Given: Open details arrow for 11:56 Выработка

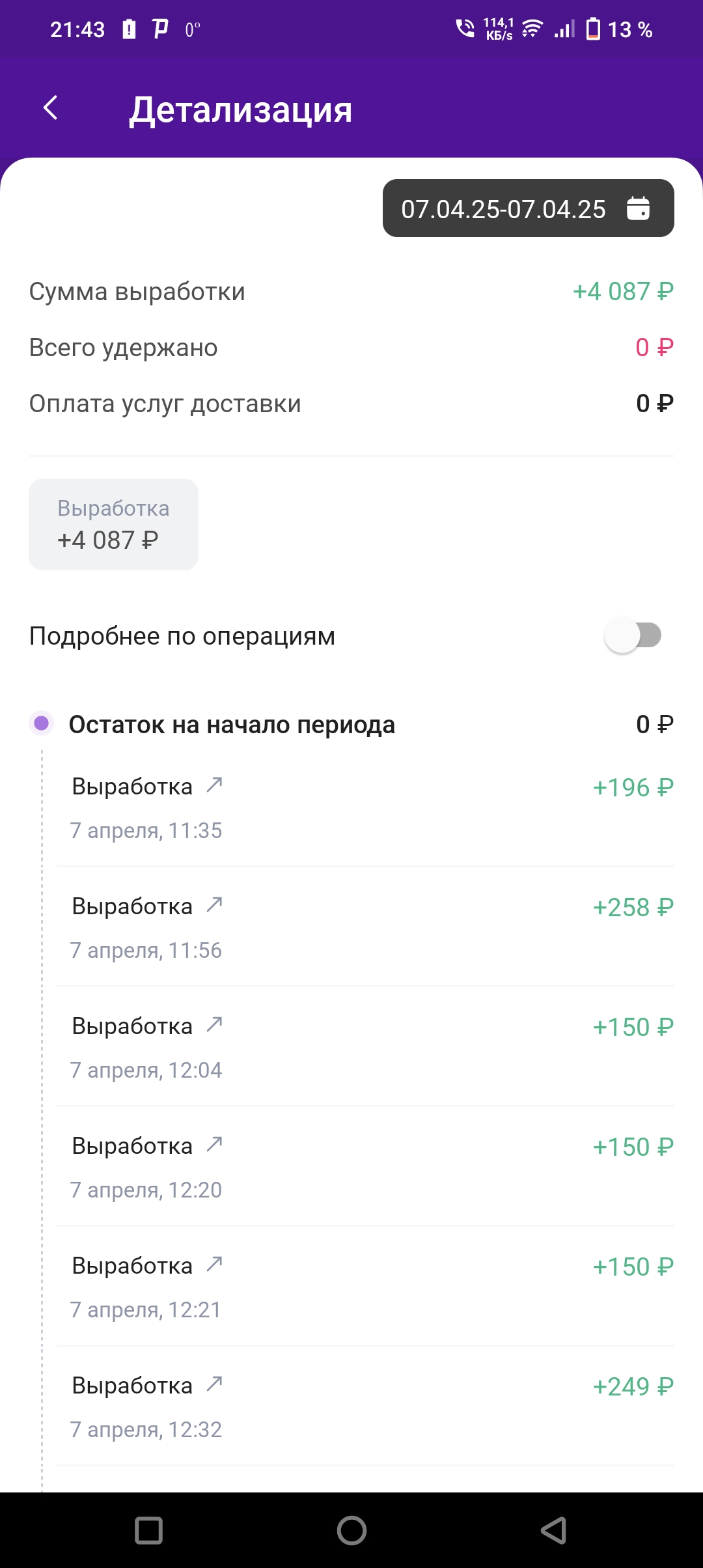Looking at the screenshot, I should point(215,905).
